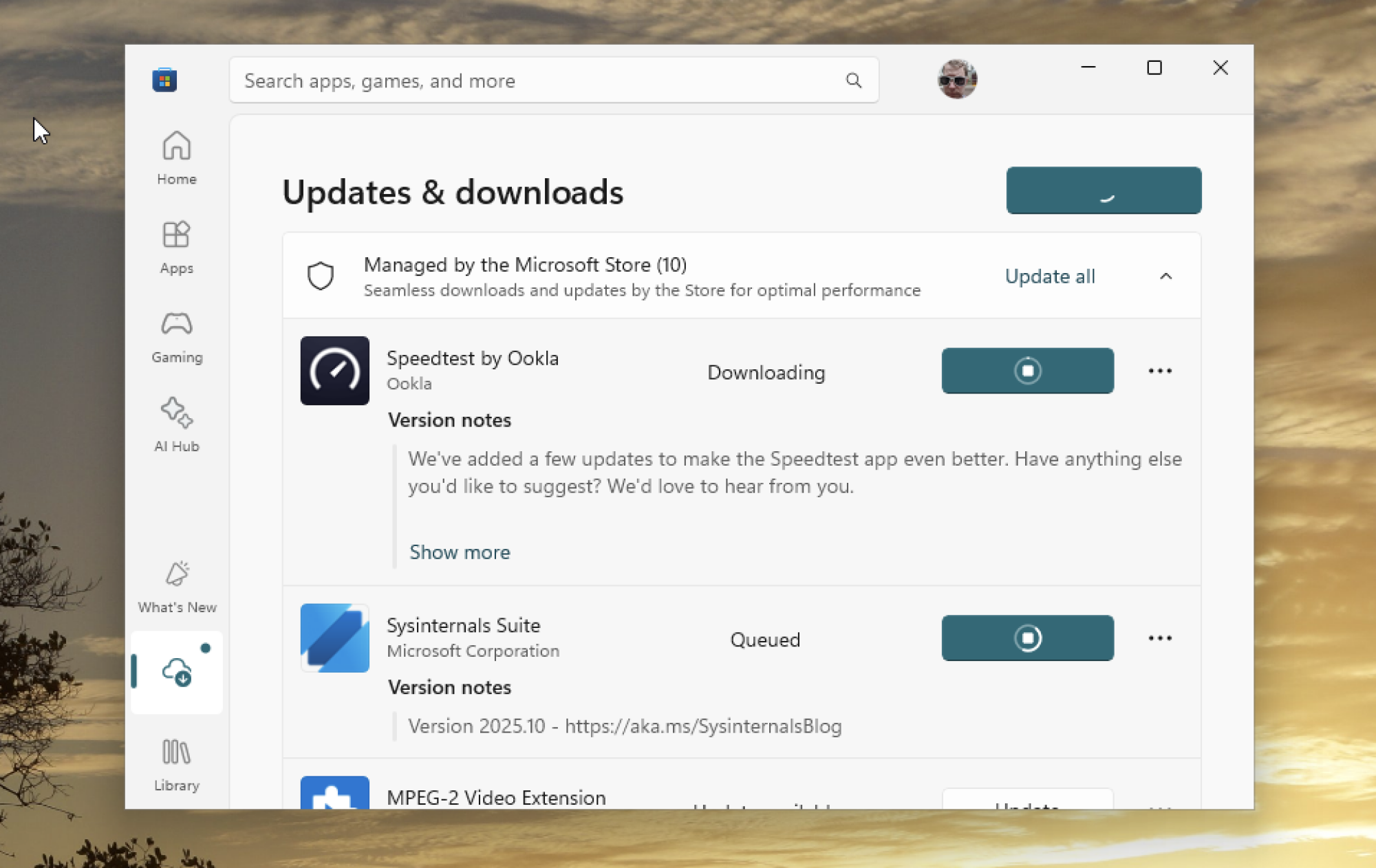The image size is (1376, 868).
Task: Close the Microsoft Store window
Action: (1220, 67)
